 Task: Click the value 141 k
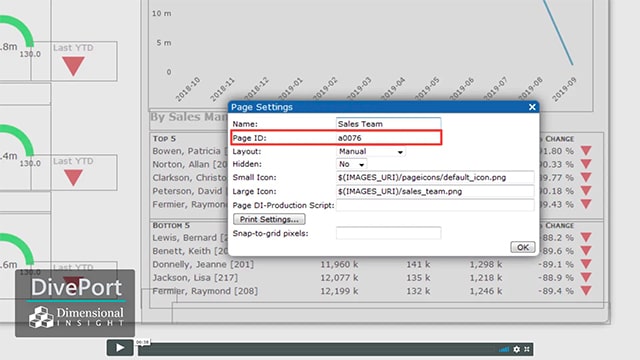tap(418, 264)
